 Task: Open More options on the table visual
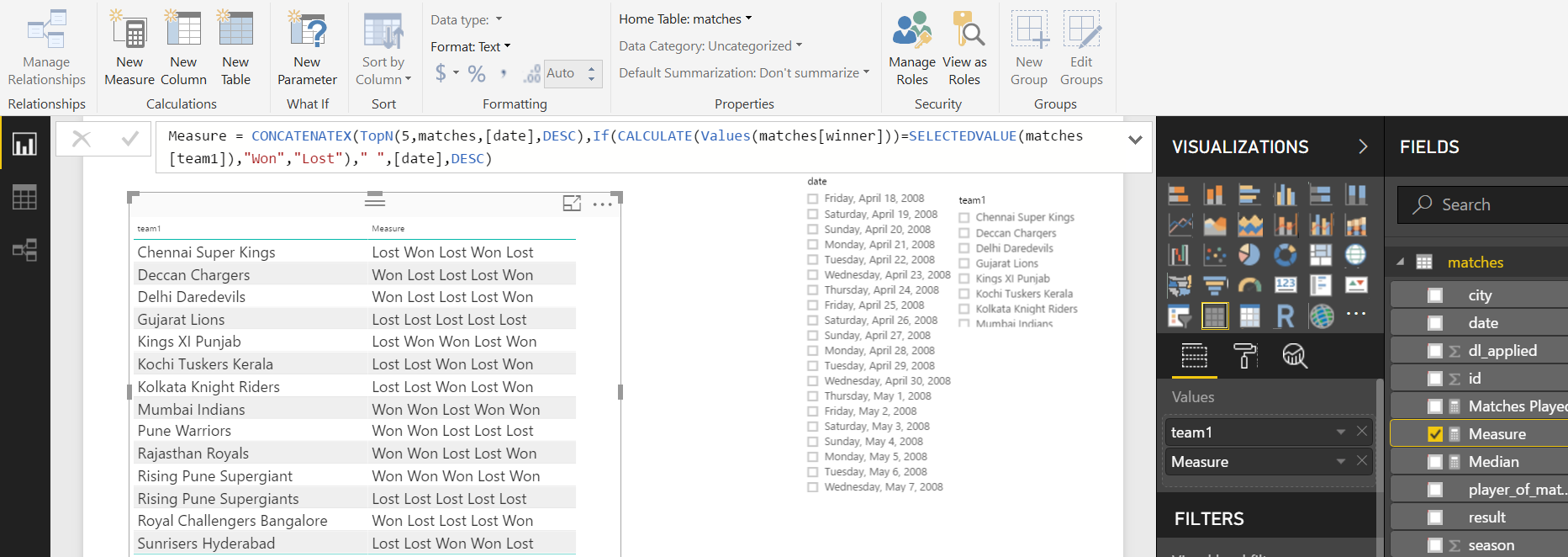click(x=603, y=204)
